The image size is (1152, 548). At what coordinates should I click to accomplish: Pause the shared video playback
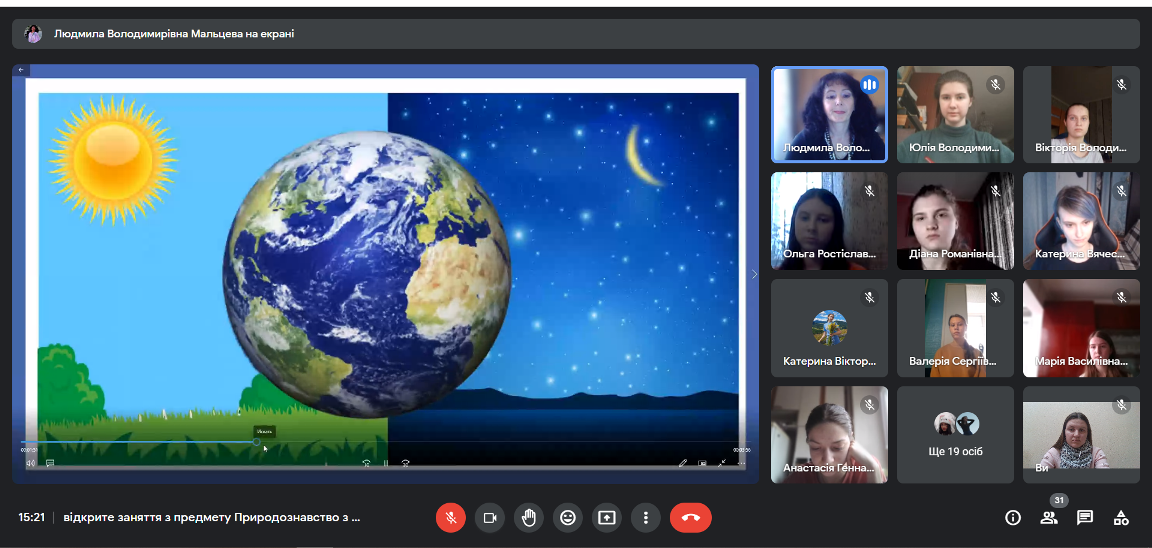386,464
